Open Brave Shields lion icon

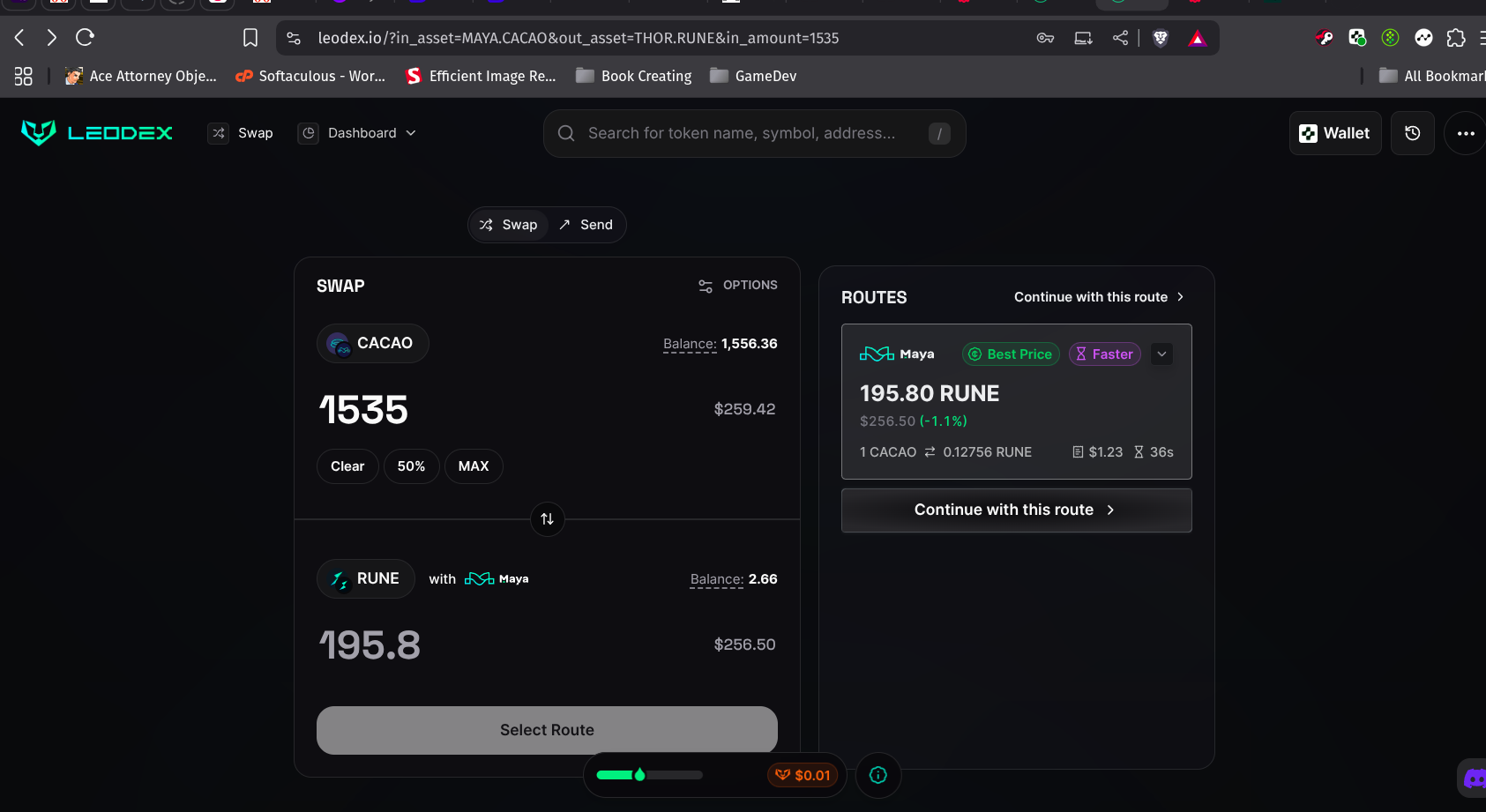[1161, 38]
